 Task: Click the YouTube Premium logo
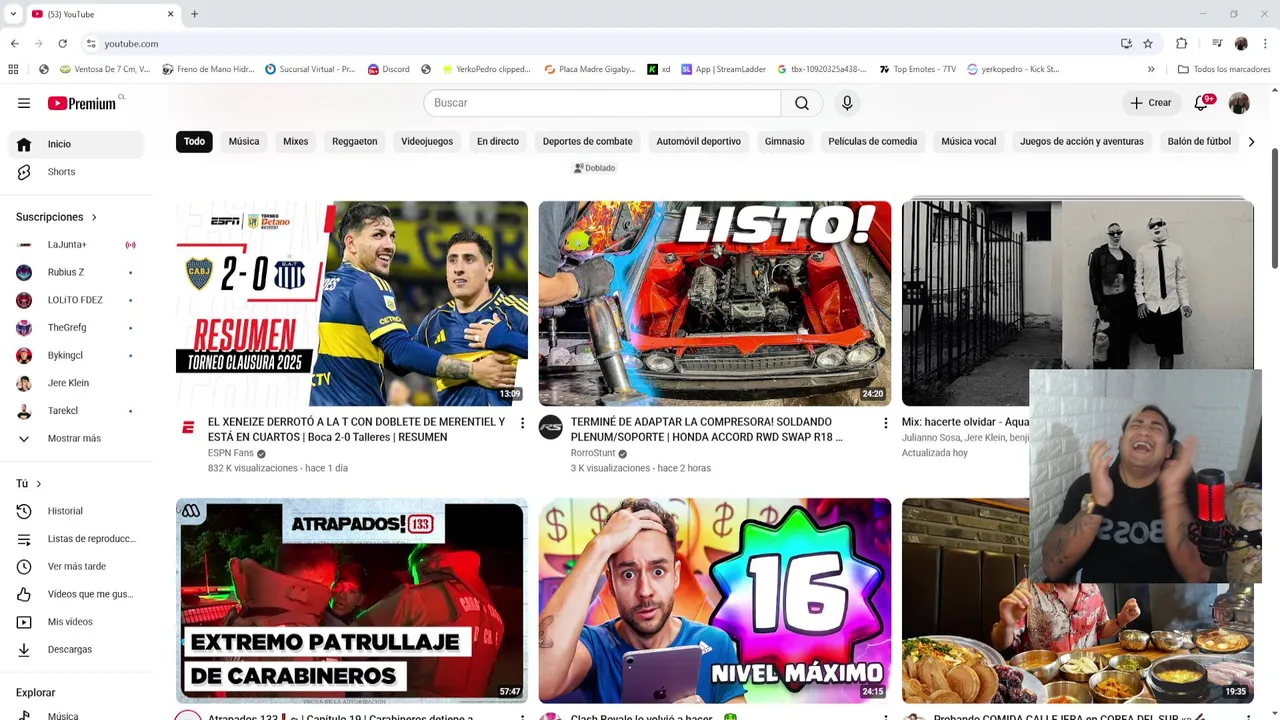click(84, 103)
